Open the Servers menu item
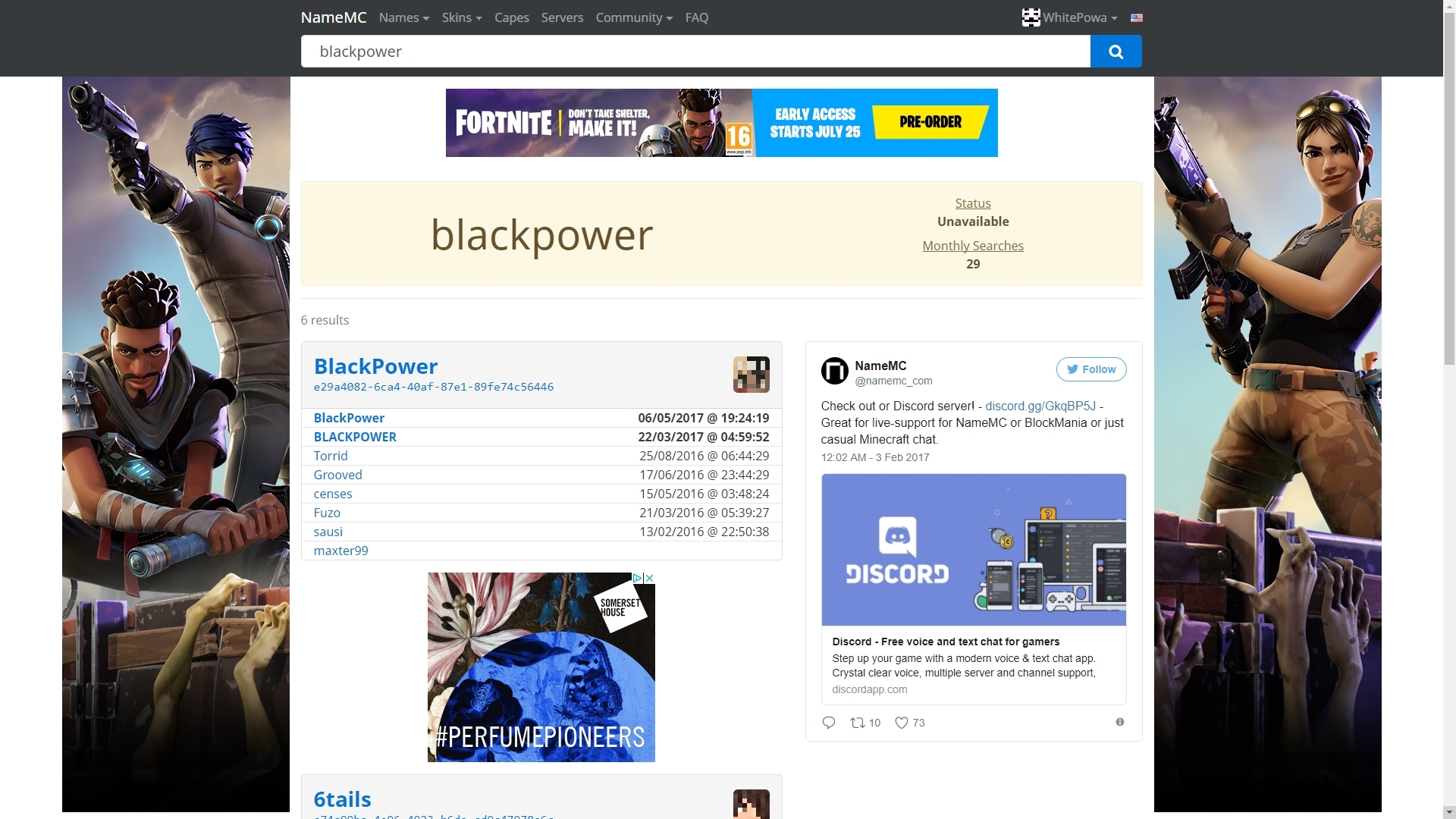 click(562, 17)
